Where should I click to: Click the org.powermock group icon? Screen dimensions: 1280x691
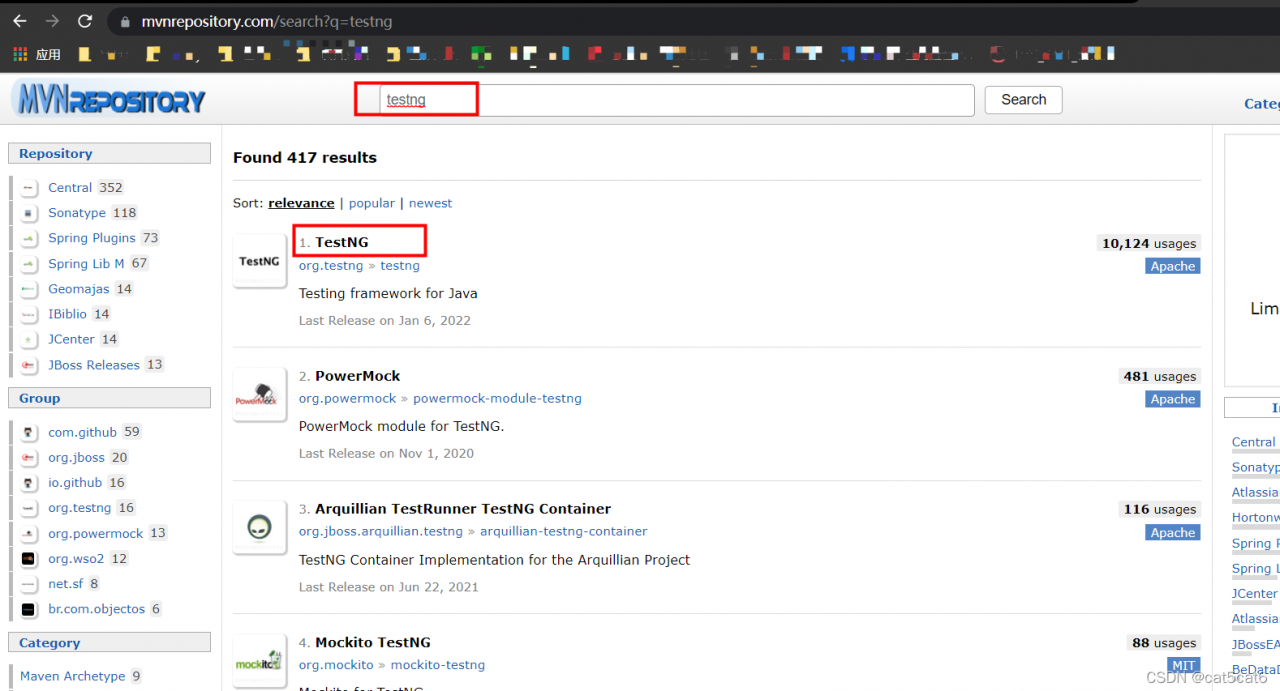(29, 534)
